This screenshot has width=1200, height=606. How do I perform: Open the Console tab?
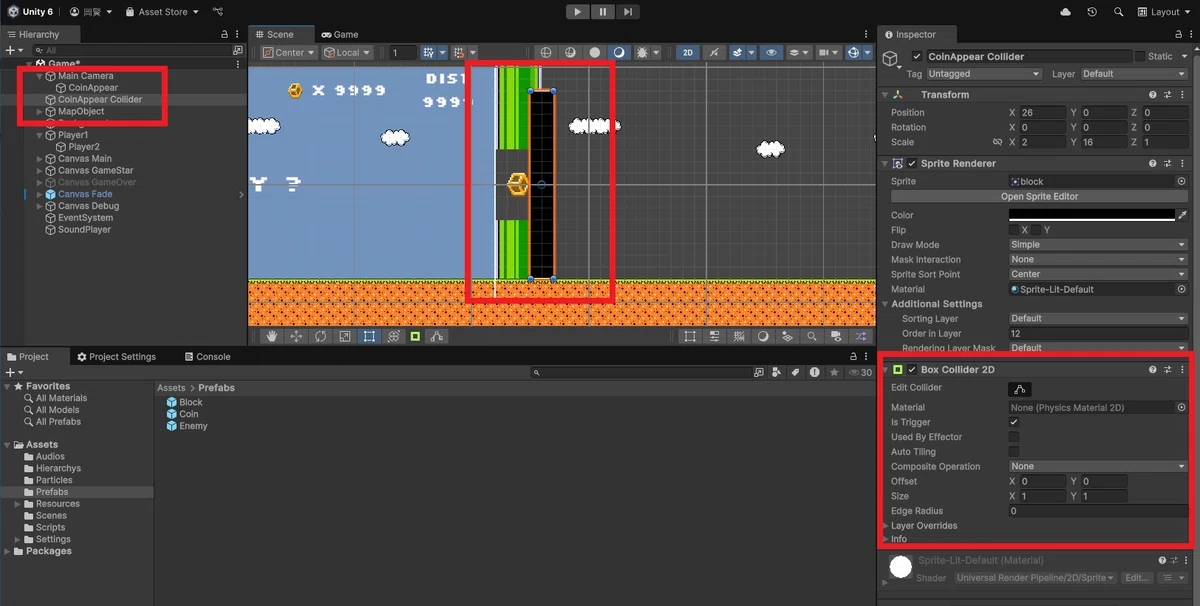(x=207, y=356)
